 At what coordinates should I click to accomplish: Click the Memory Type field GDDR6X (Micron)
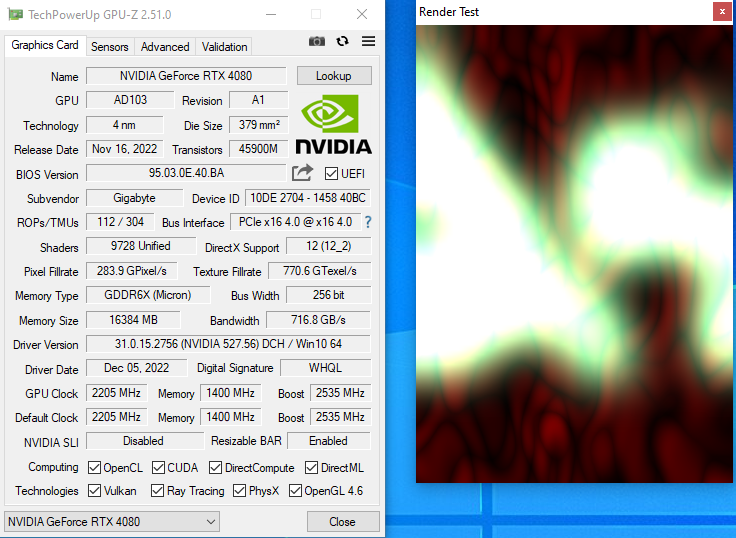148,295
